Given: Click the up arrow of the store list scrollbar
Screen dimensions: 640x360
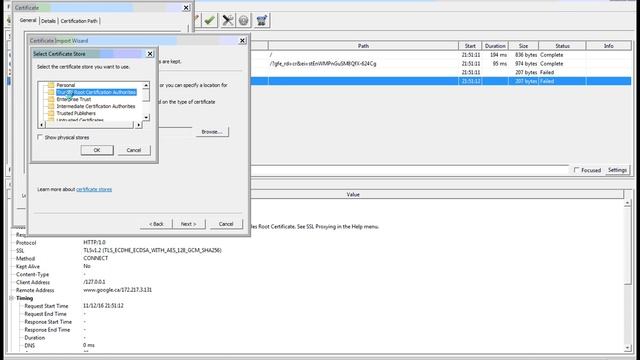Looking at the screenshot, I should pos(146,85).
